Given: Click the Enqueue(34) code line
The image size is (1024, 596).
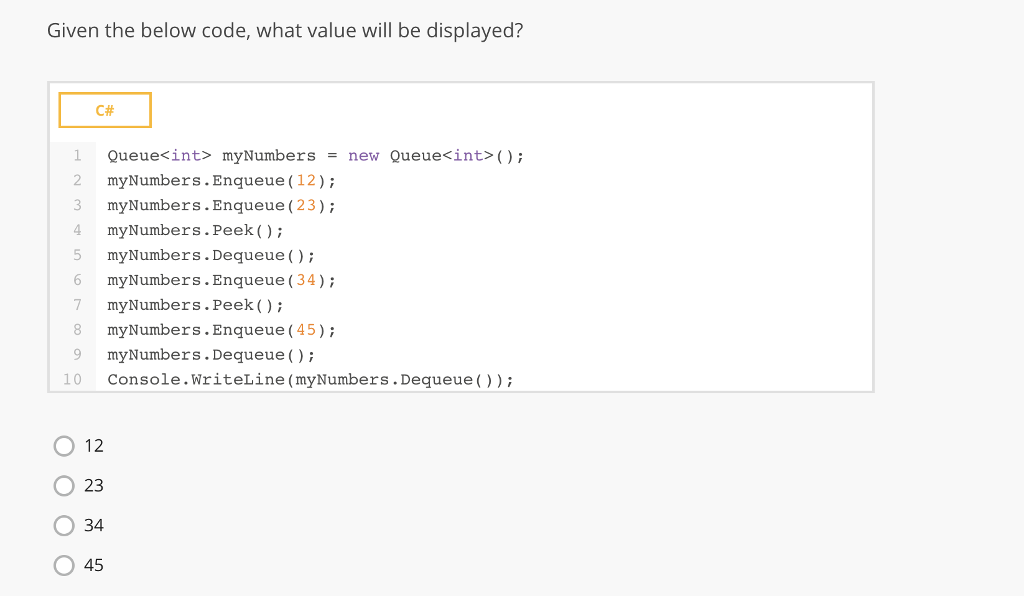Looking at the screenshot, I should tap(221, 281).
